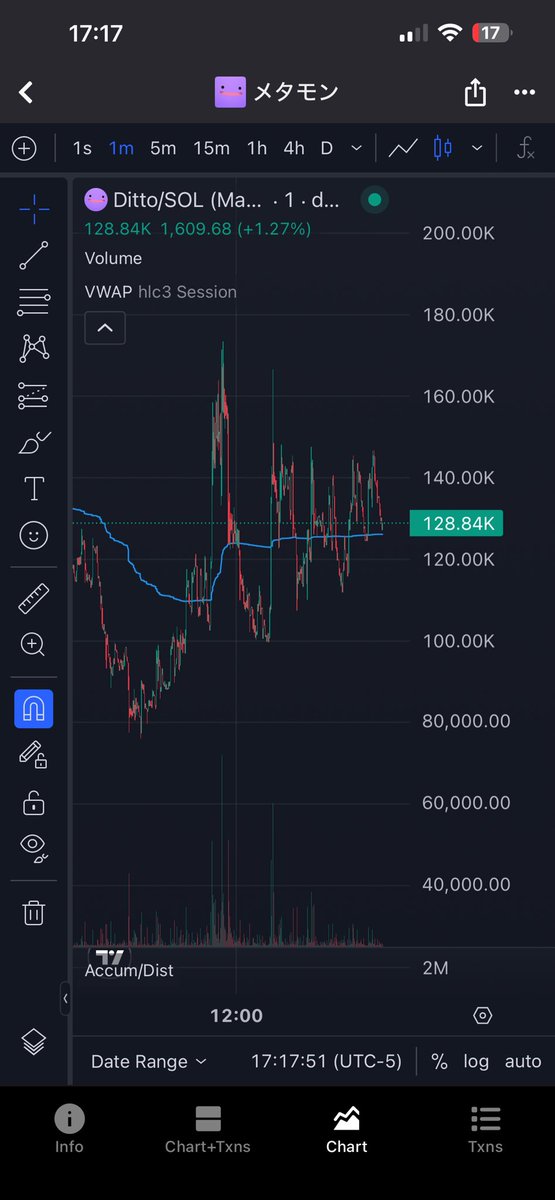555x1200 pixels.
Task: Select the trend line drawing tool
Action: [34, 255]
